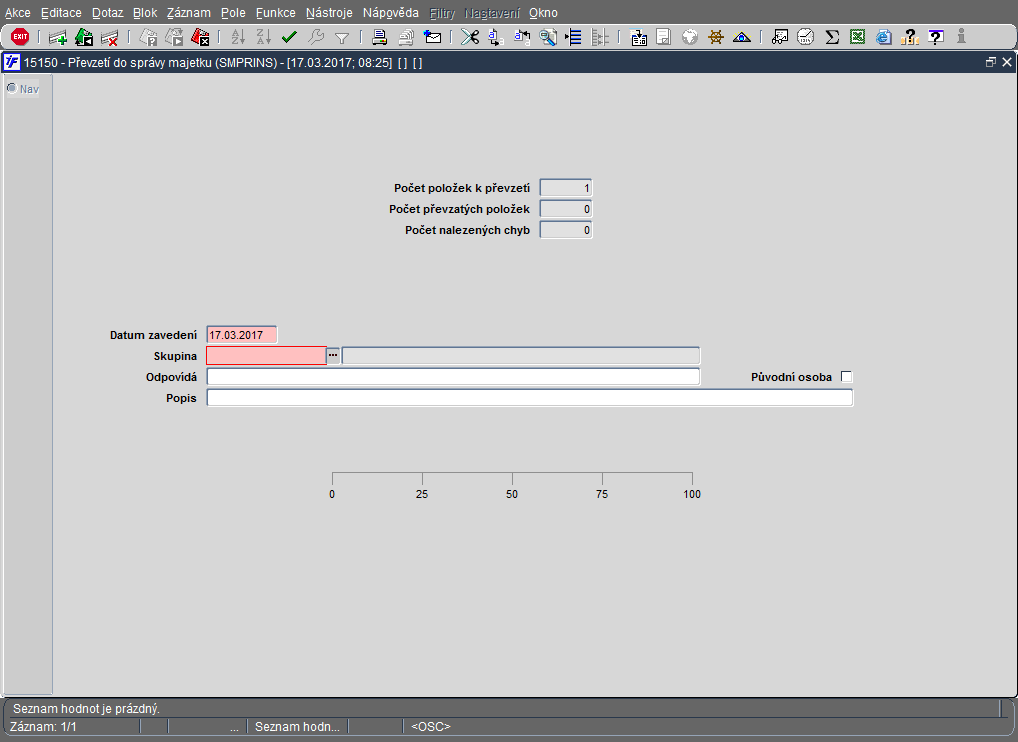Click the wrench tool icon

[x=316, y=37]
